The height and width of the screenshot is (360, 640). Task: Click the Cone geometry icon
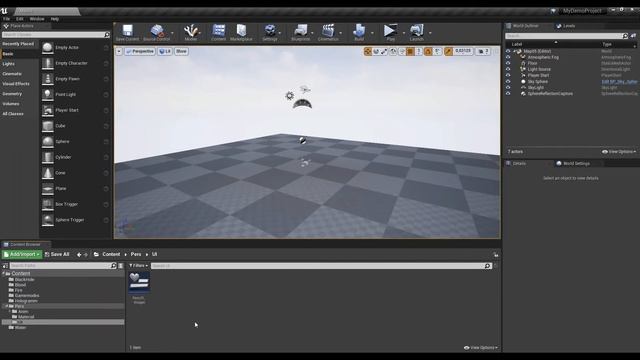click(48, 173)
